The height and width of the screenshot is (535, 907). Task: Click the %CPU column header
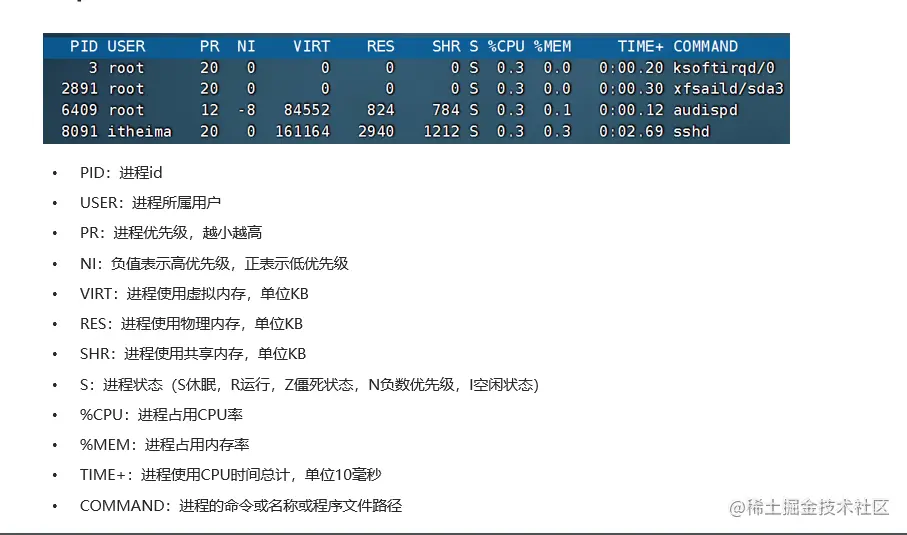[x=506, y=46]
